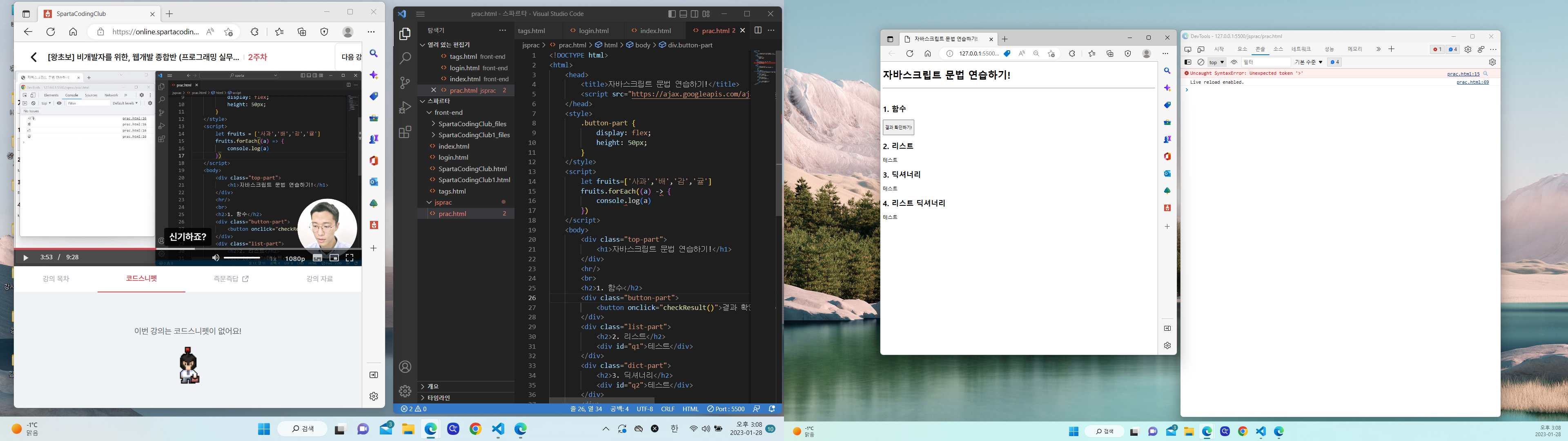Open the 즉문즉답 link below the video

[231, 279]
